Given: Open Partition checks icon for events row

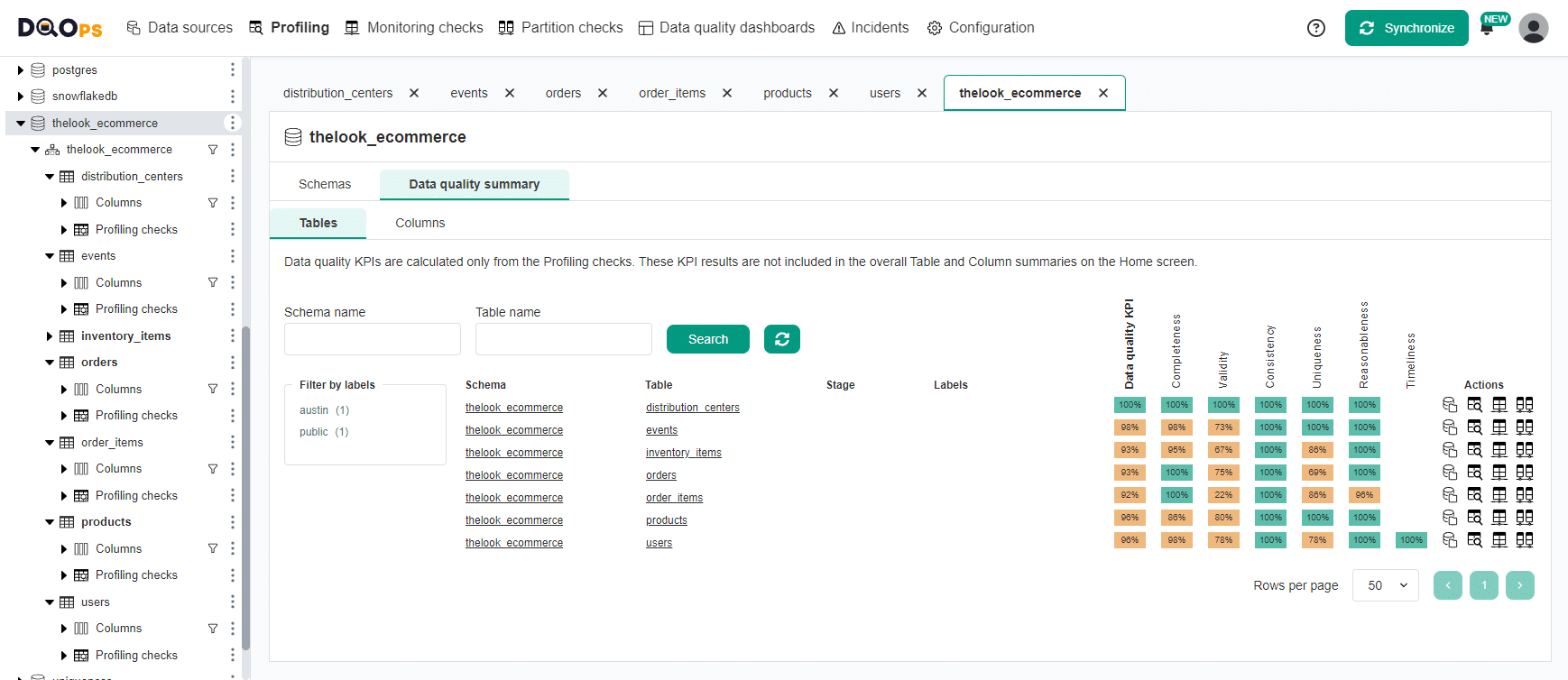Looking at the screenshot, I should 1525,427.
